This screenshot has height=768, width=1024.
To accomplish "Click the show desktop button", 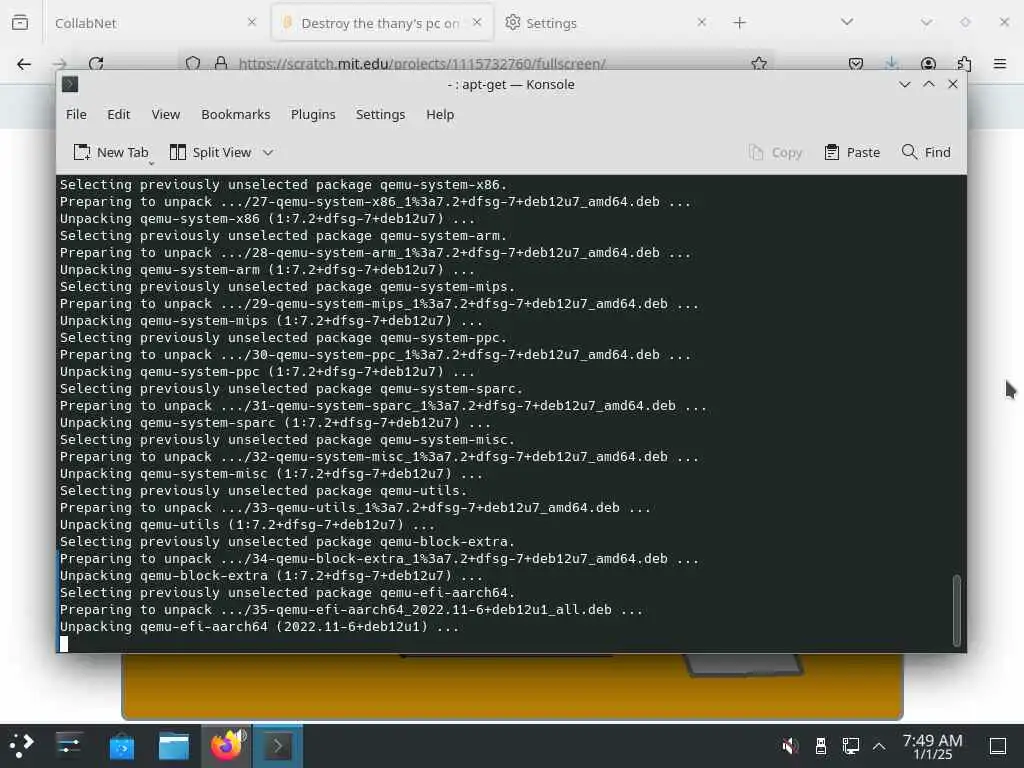I will click(x=998, y=746).
